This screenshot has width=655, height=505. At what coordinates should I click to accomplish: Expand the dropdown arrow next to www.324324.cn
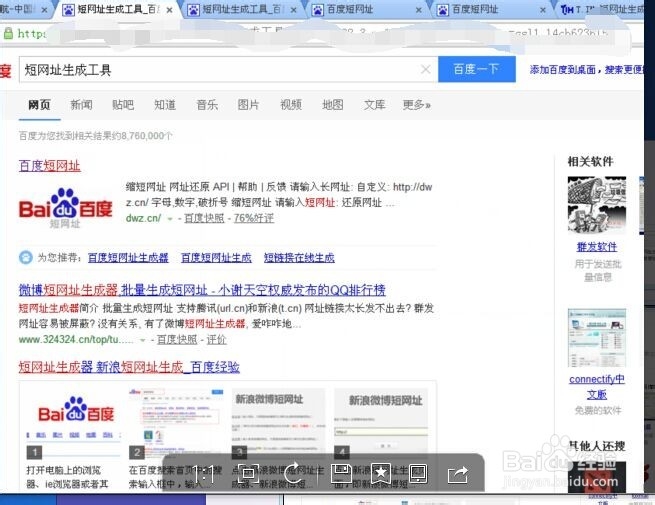pos(142,340)
